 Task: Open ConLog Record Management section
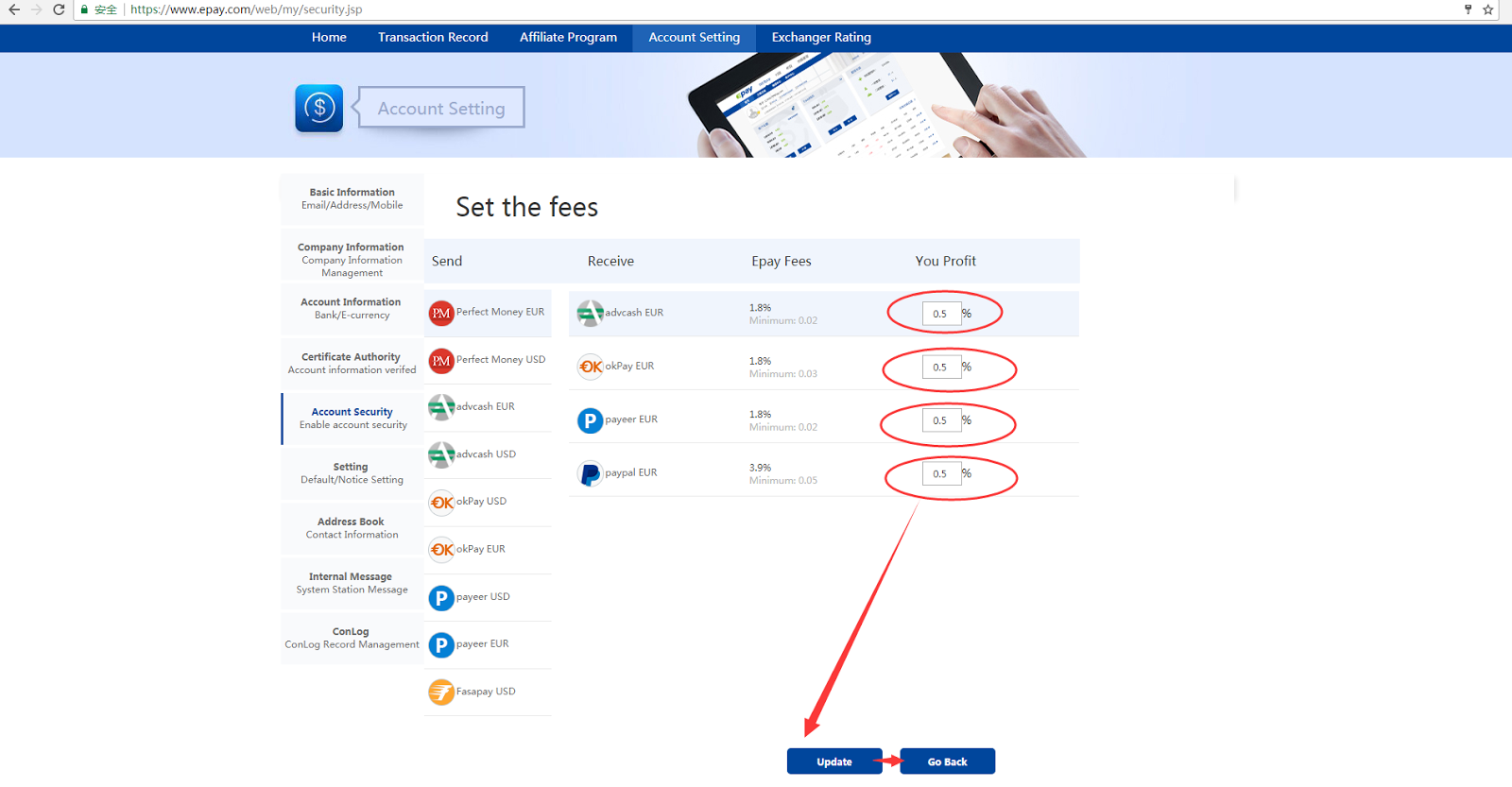(x=352, y=638)
